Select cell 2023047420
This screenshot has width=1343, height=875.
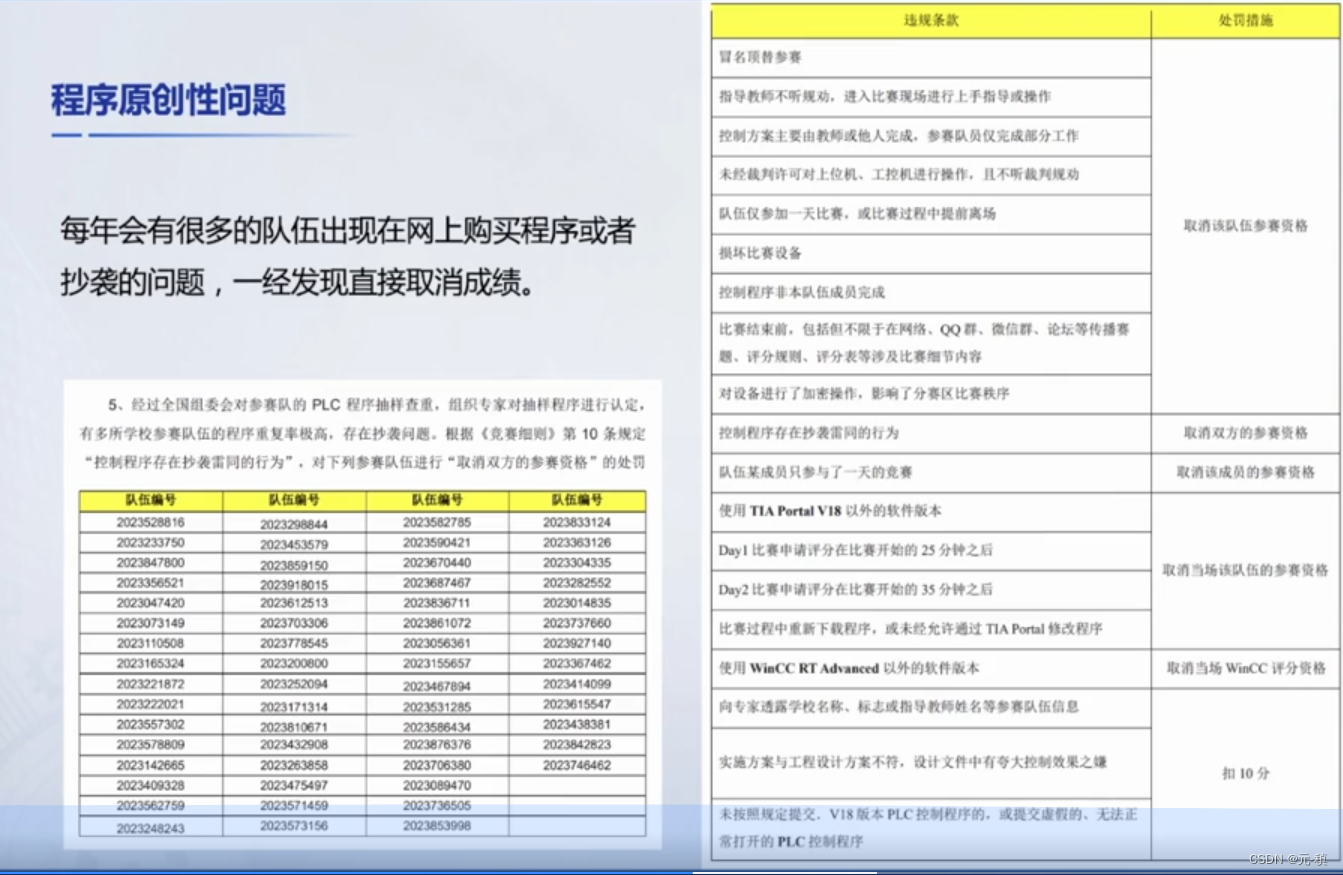tap(151, 603)
